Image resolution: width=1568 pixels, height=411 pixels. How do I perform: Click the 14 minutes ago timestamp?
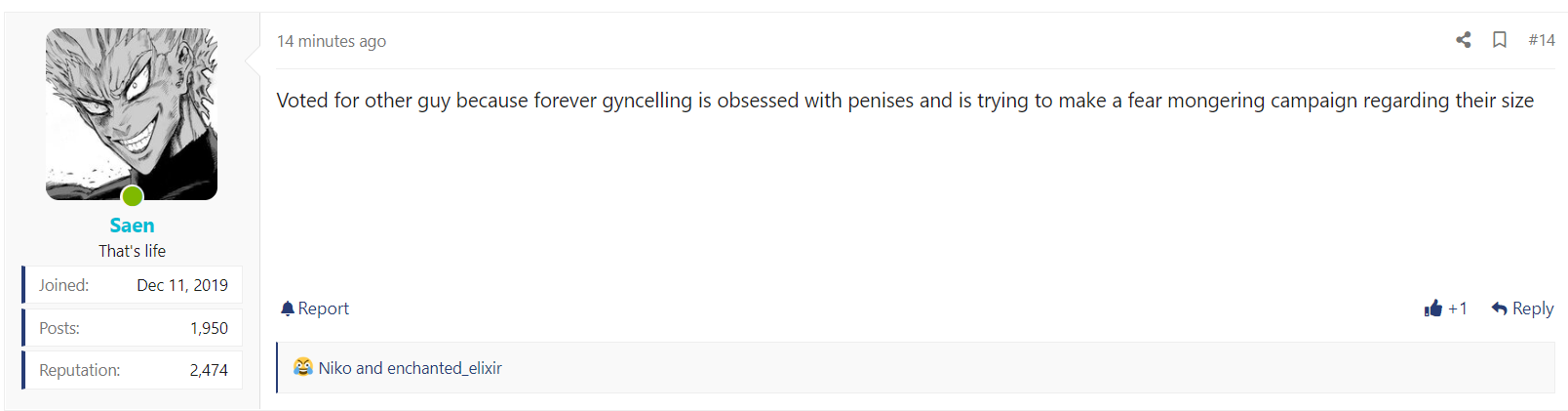[332, 41]
